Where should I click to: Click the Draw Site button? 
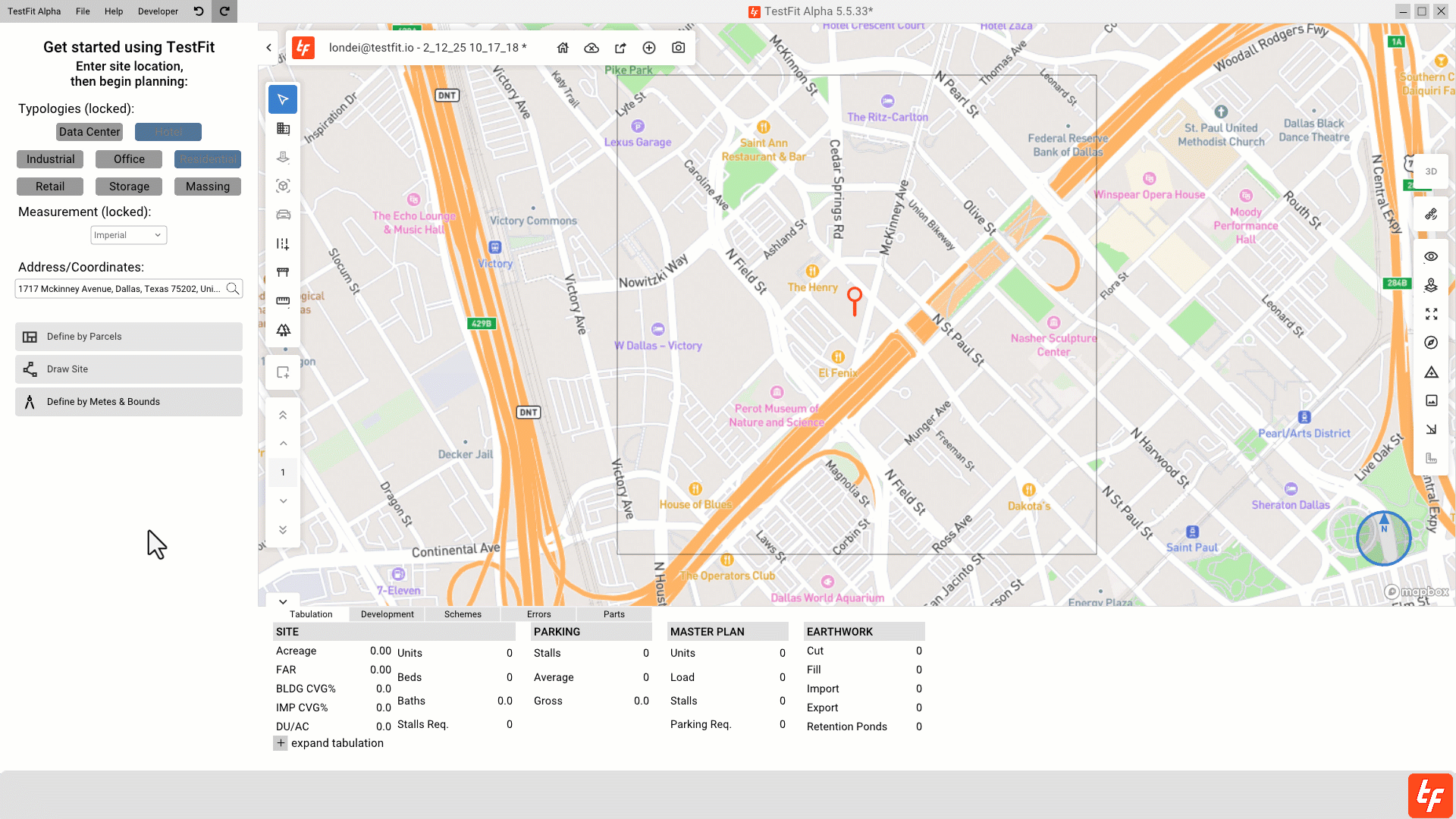[129, 369]
